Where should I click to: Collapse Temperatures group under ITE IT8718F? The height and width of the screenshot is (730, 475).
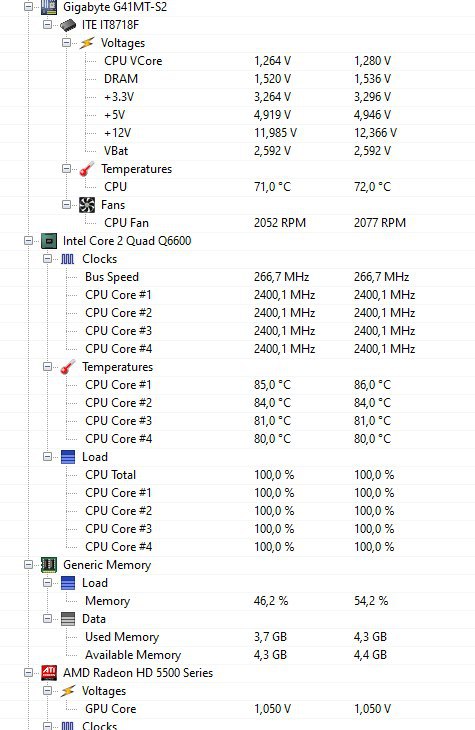pyautogui.click(x=67, y=169)
